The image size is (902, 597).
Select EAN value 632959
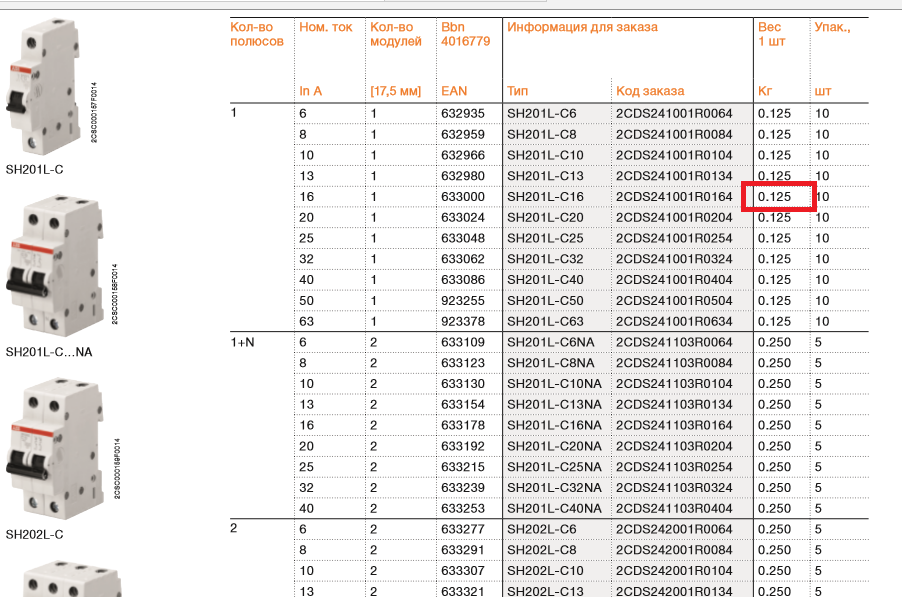coord(463,135)
